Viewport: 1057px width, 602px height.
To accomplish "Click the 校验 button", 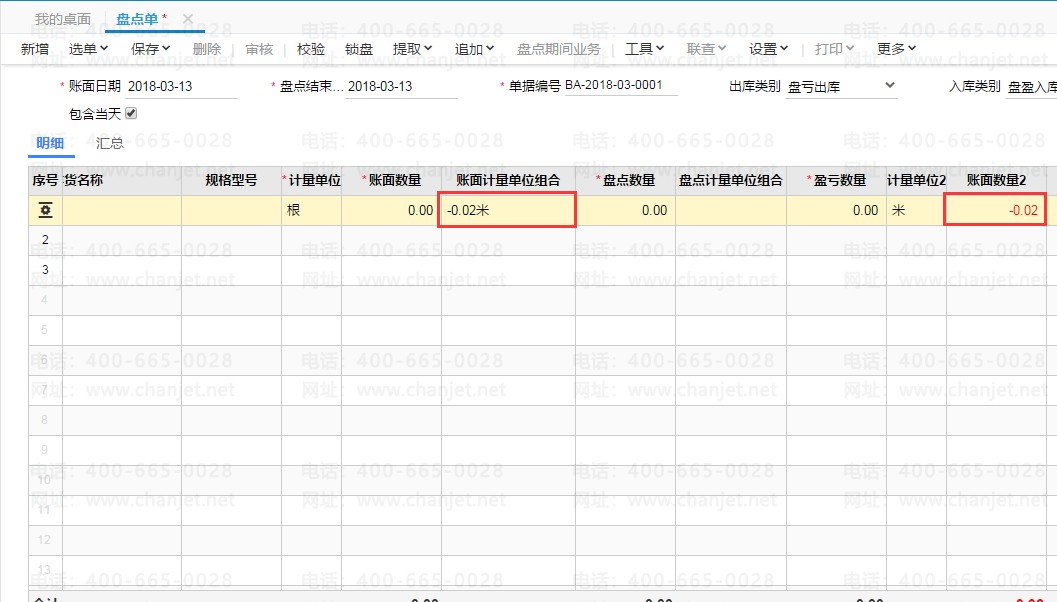I will pyautogui.click(x=311, y=49).
